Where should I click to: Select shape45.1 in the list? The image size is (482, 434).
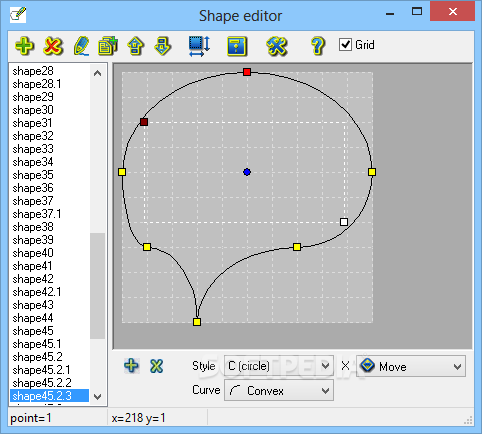coord(37,344)
